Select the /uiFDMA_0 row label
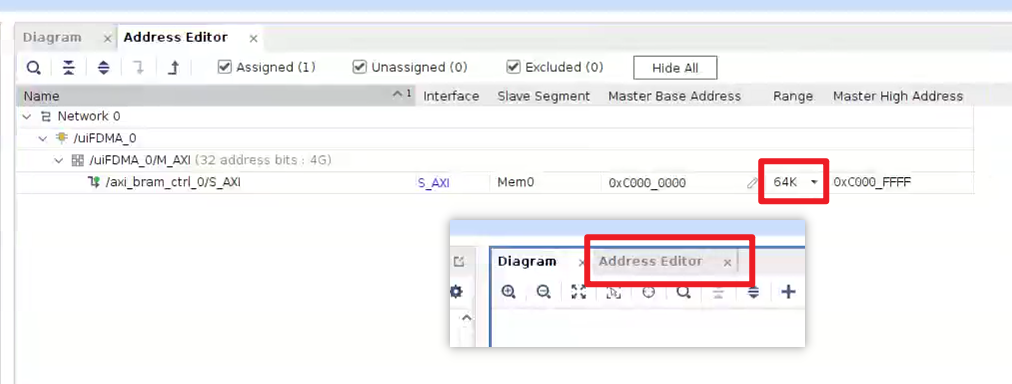 point(104,138)
